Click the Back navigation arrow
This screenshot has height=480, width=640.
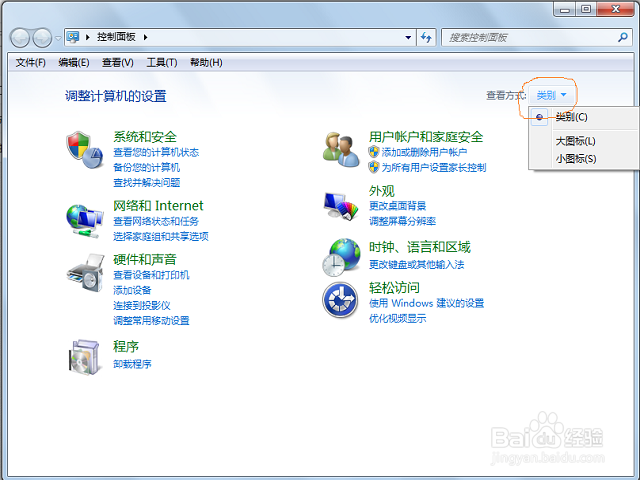pyautogui.click(x=20, y=38)
